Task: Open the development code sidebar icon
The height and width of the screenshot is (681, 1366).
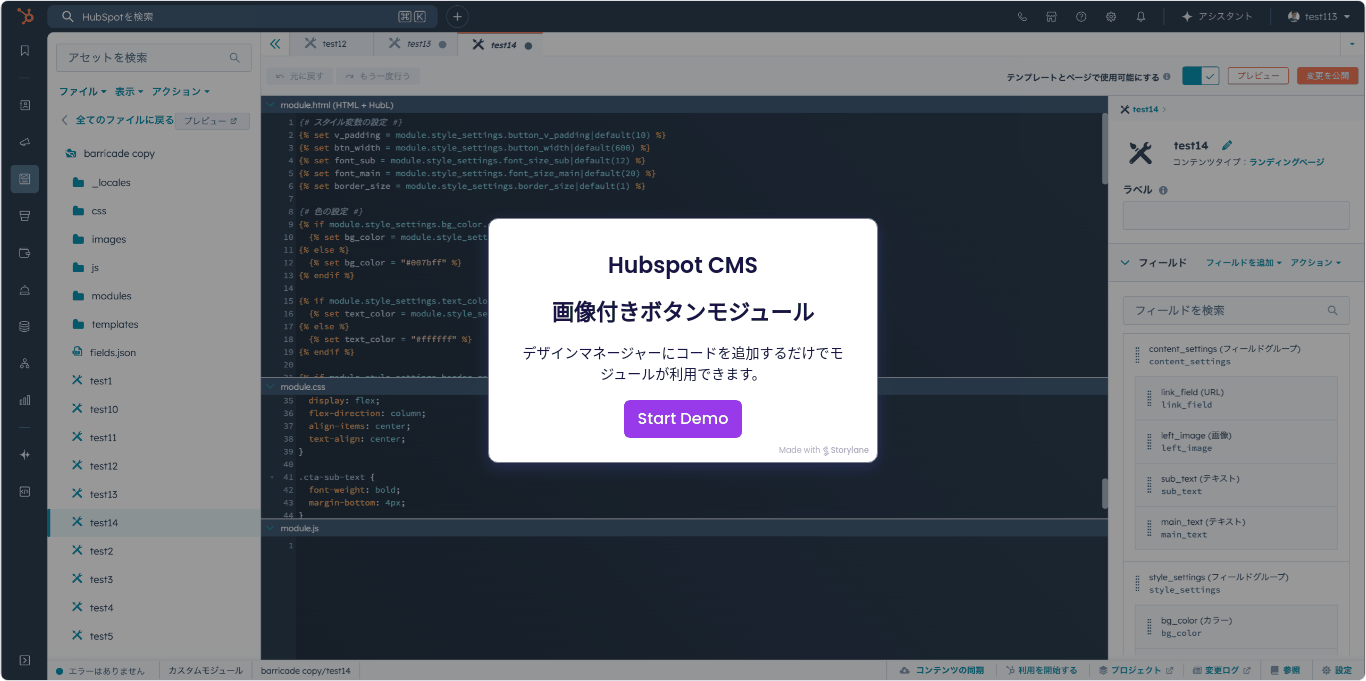Action: point(25,491)
